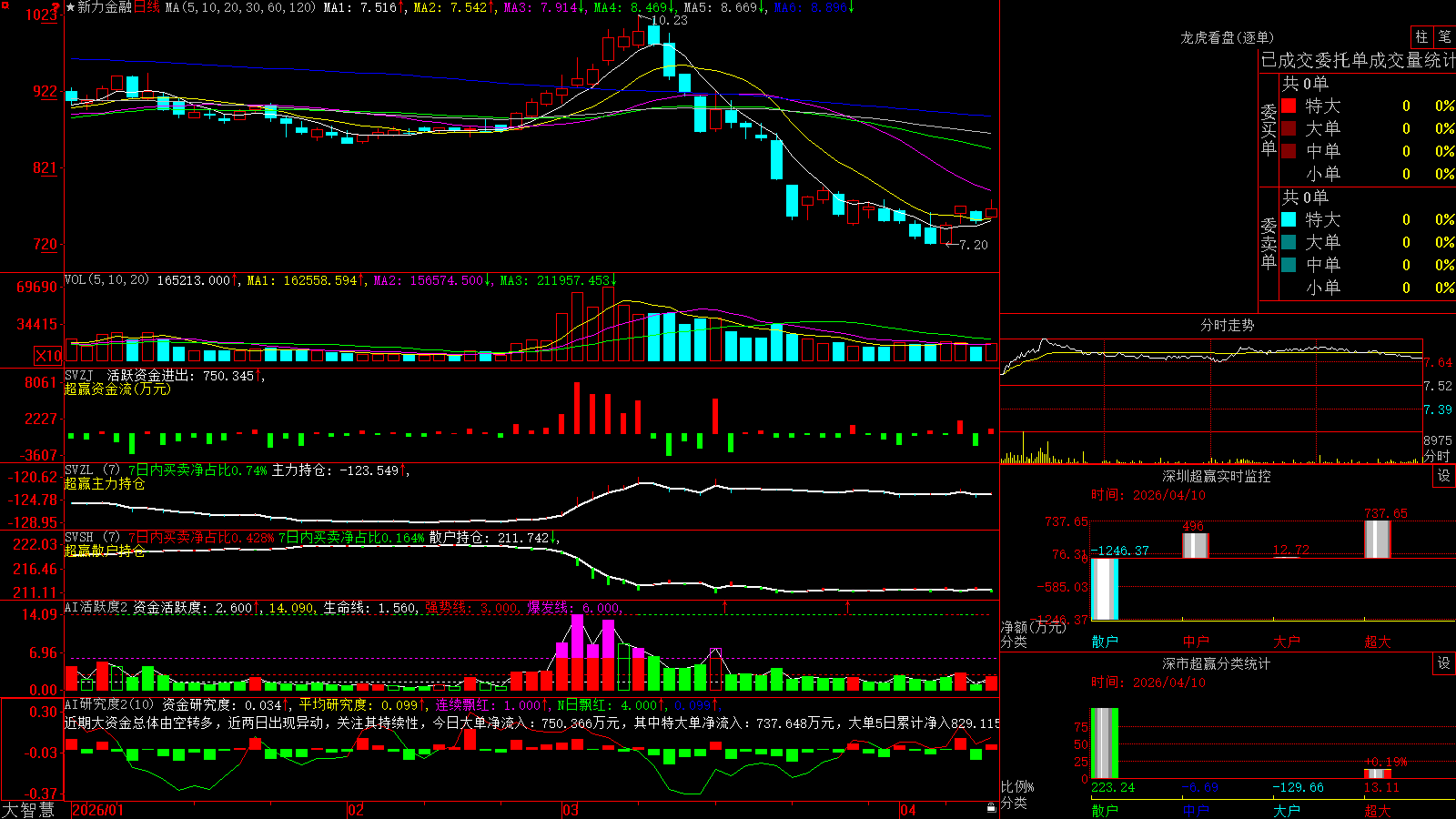Click the 10.23 high price marker
This screenshot has height=819, width=1456.
pyautogui.click(x=670, y=20)
